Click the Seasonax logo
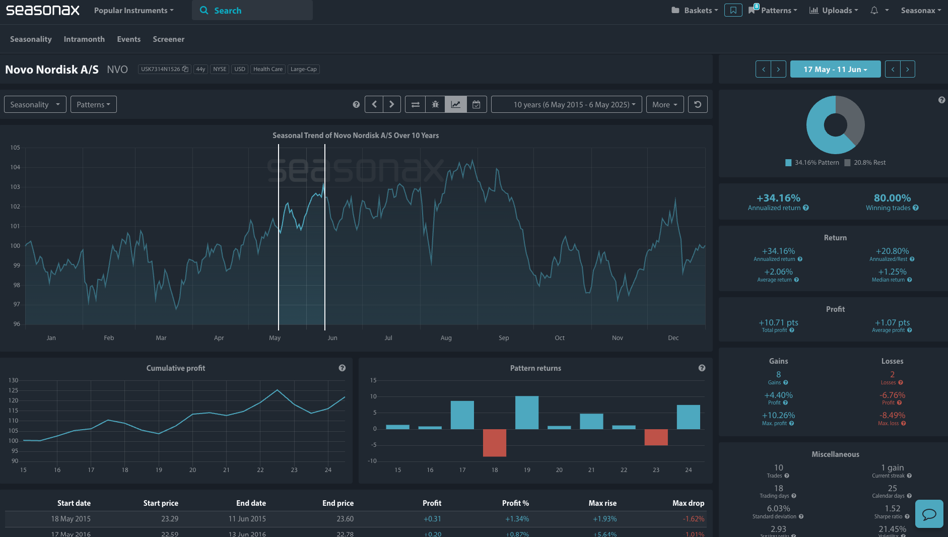The height and width of the screenshot is (537, 948). [42, 10]
